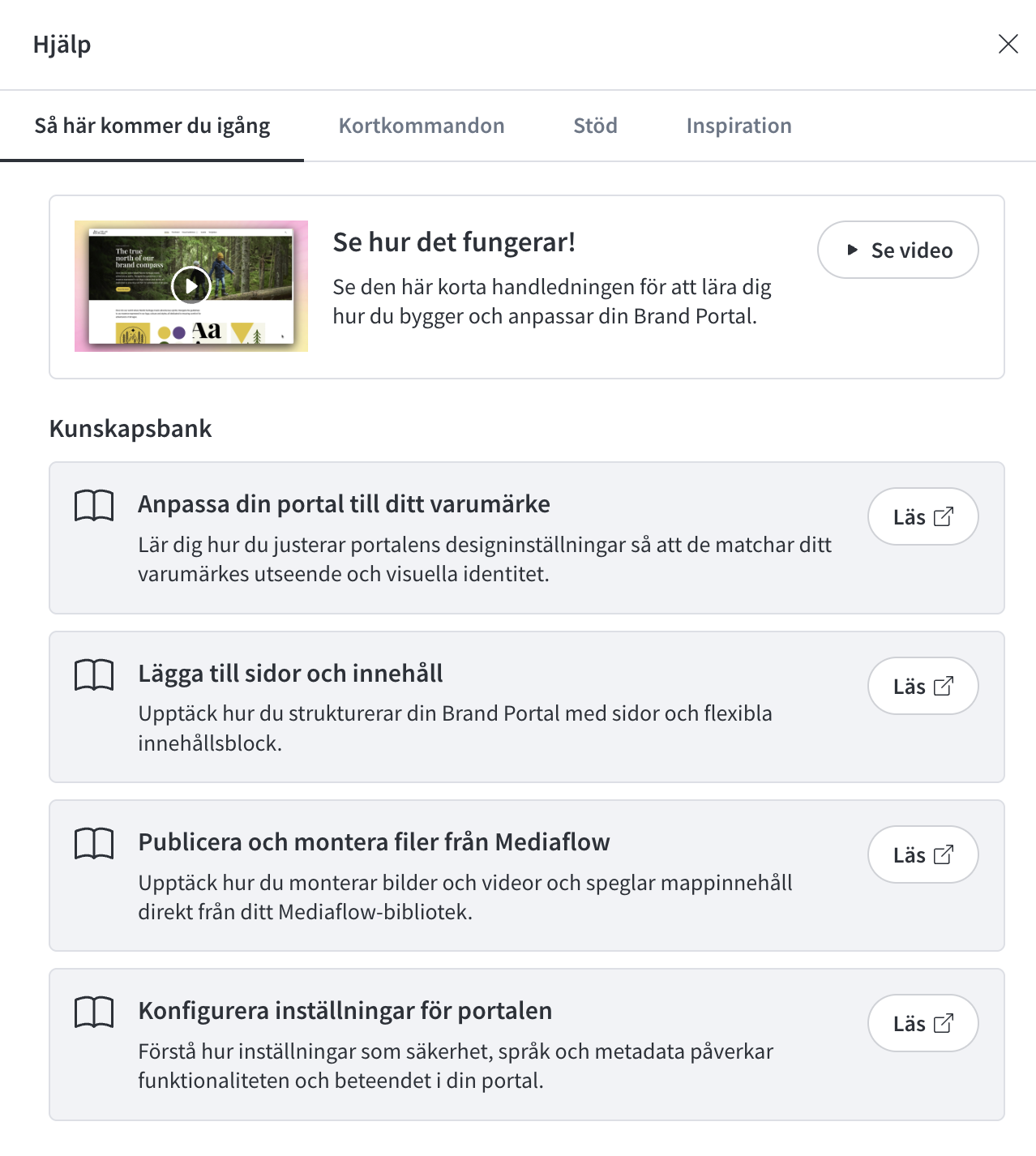This screenshot has height=1156, width=1036.
Task: Click the book icon beside Konfigurera inställningar
Action: pos(94,1013)
